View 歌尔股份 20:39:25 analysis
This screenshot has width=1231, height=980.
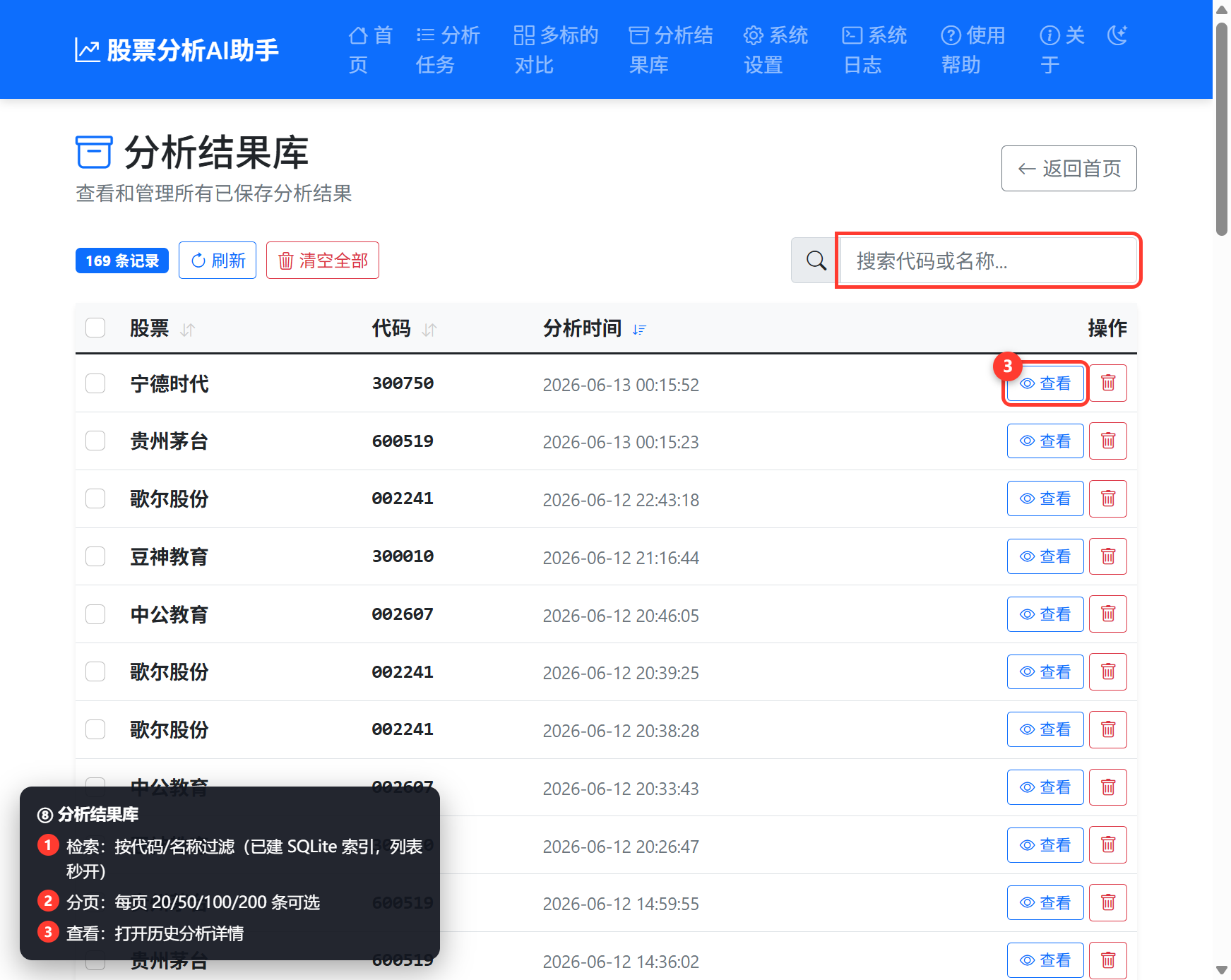coord(1045,671)
